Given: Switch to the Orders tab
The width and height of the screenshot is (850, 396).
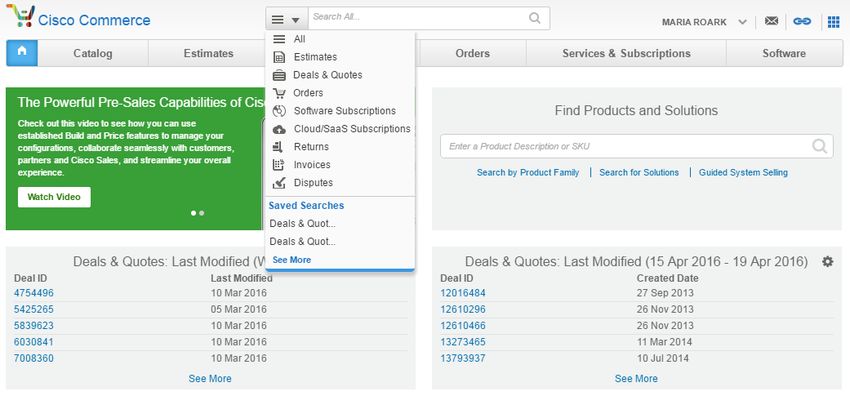Looking at the screenshot, I should tap(472, 53).
